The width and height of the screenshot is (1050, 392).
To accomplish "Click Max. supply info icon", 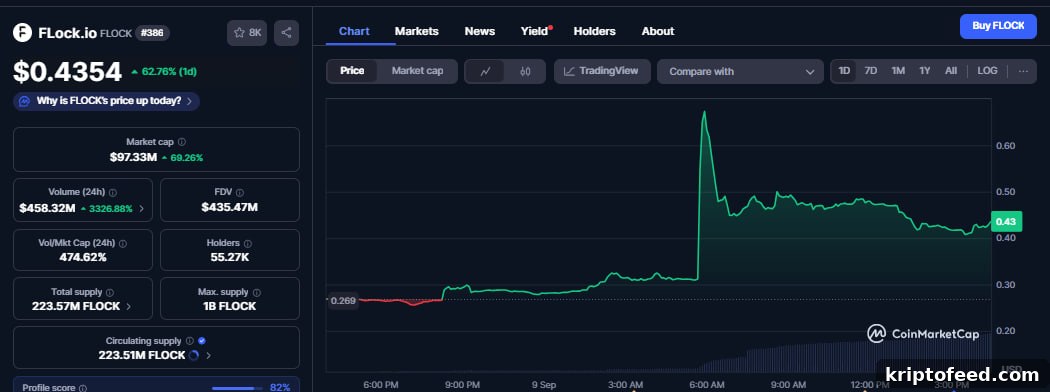I will tap(257, 292).
